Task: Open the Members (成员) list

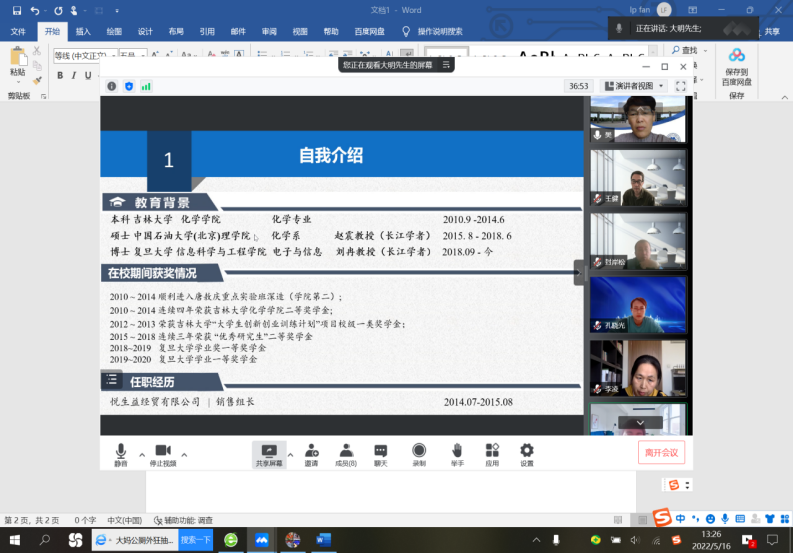Action: [x=346, y=452]
